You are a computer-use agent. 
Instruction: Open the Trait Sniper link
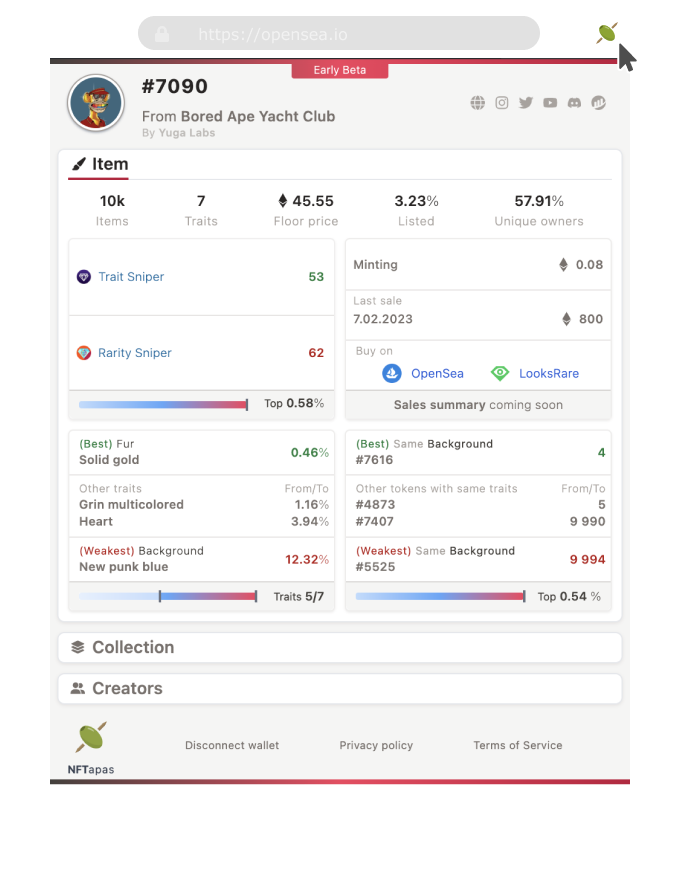[x=131, y=276]
